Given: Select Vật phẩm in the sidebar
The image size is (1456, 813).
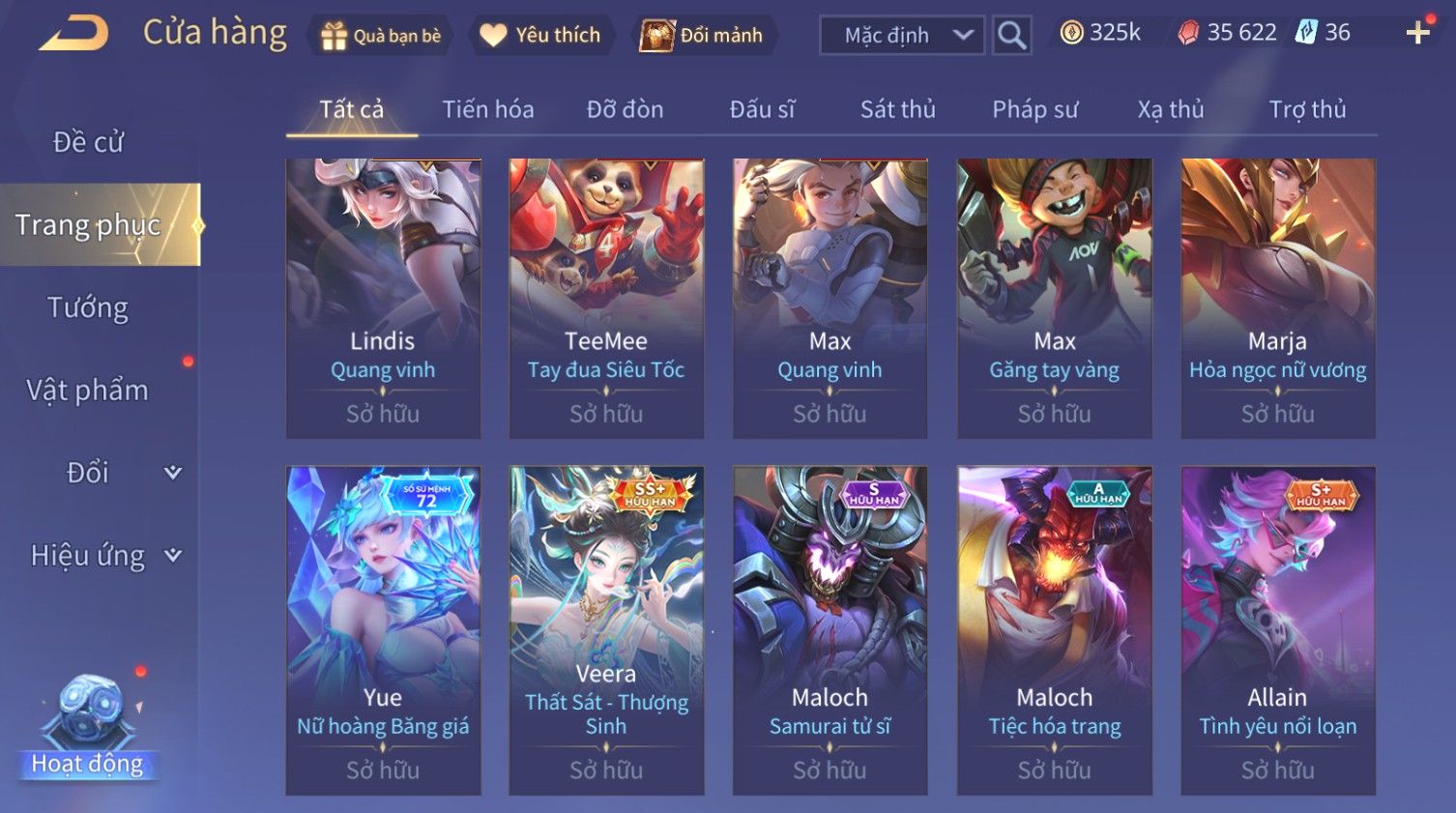Looking at the screenshot, I should [88, 391].
